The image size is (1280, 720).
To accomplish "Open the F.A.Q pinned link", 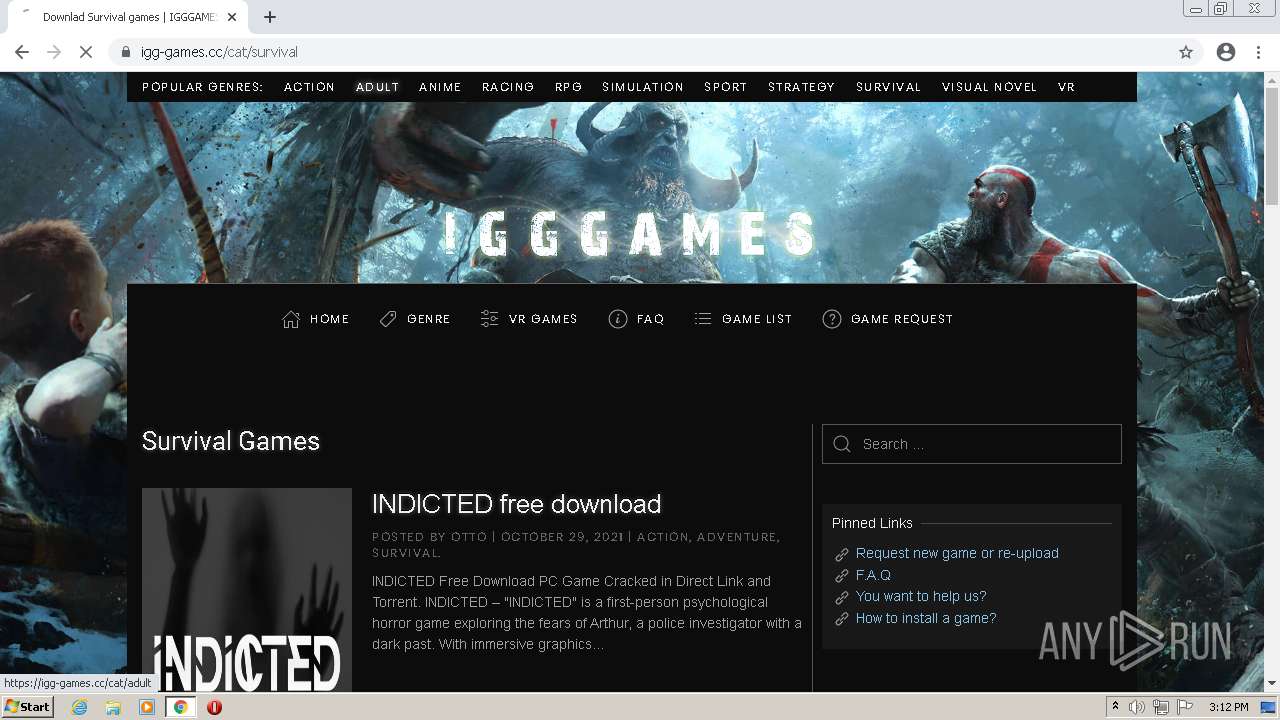I will 873,575.
